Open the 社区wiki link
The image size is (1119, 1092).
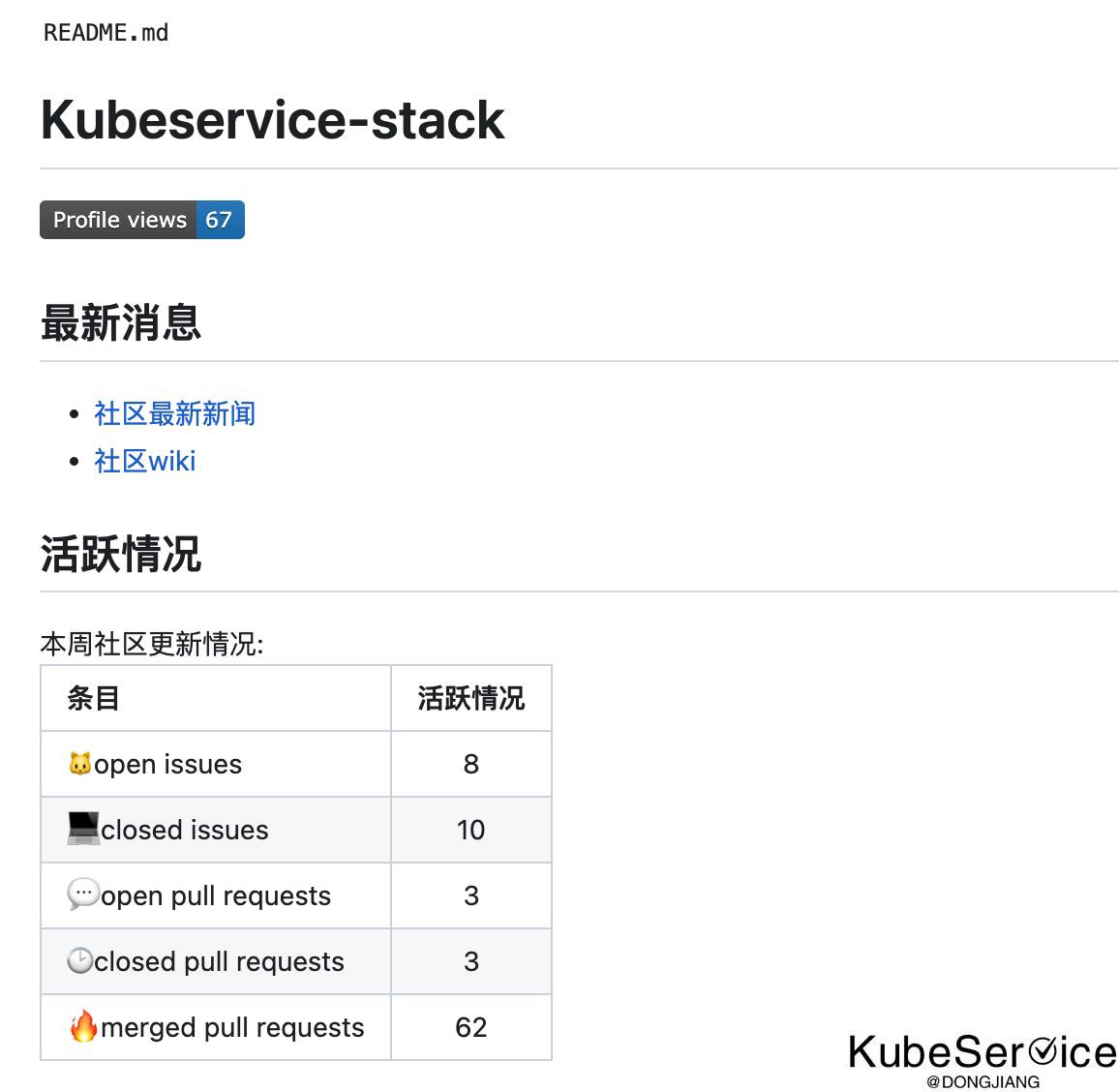(145, 461)
